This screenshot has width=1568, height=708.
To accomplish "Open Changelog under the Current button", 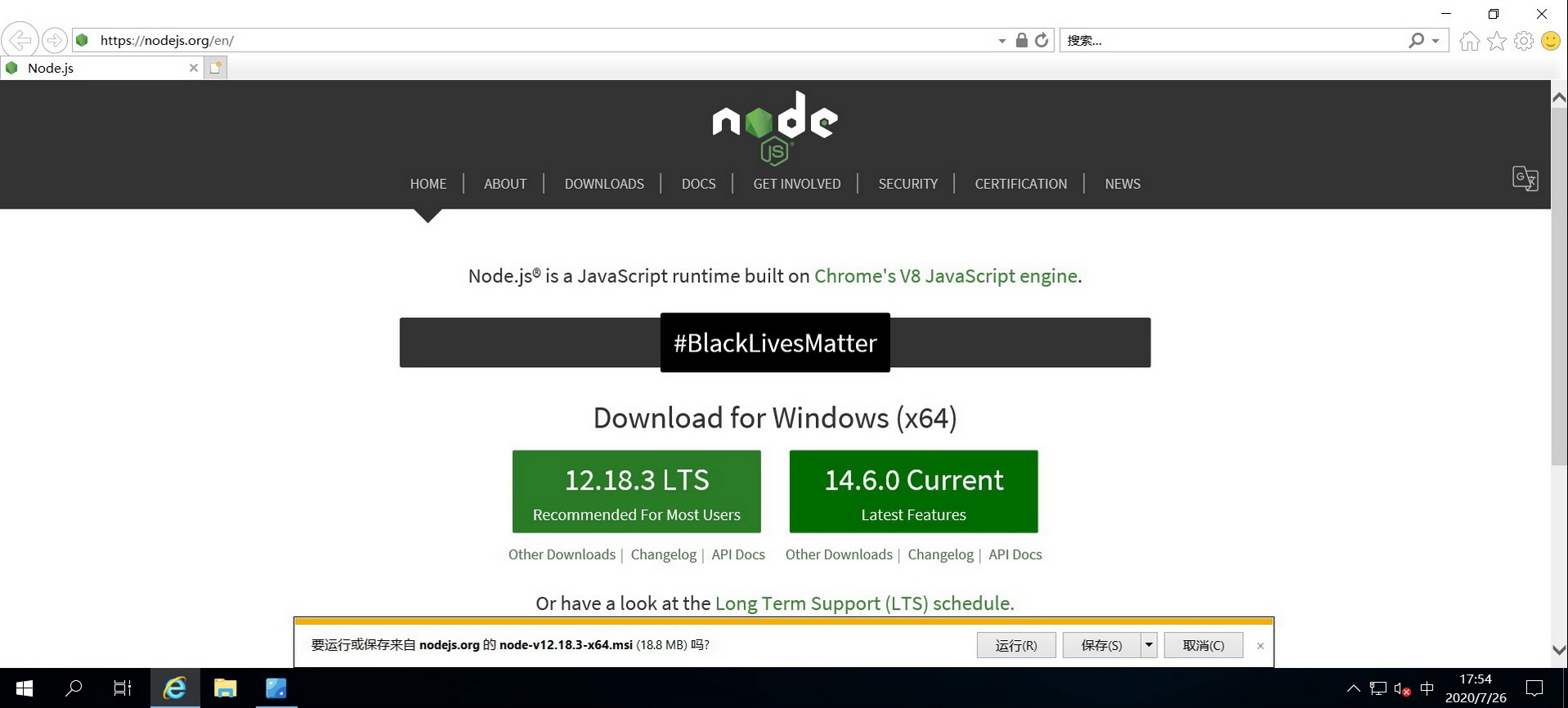I will coord(941,554).
